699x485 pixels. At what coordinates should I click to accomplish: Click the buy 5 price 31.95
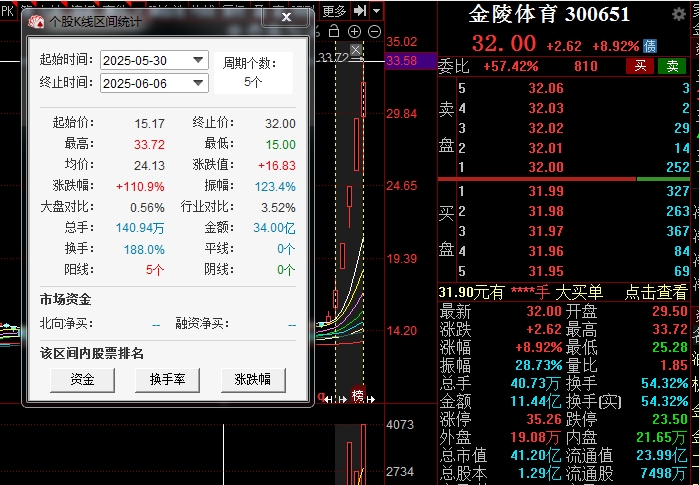tap(546, 271)
